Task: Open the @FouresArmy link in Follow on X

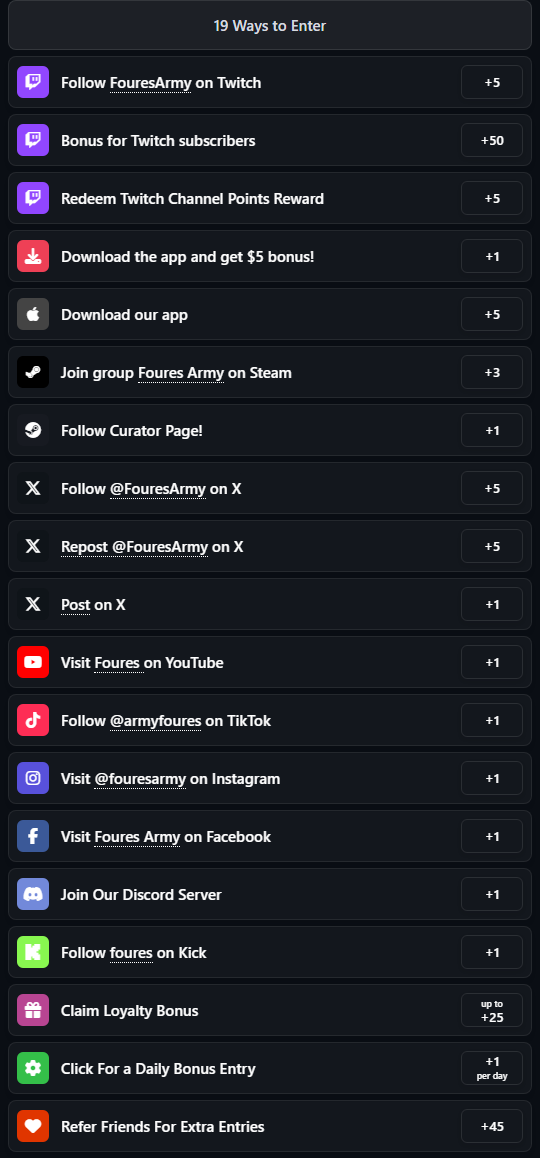Action: coord(158,489)
